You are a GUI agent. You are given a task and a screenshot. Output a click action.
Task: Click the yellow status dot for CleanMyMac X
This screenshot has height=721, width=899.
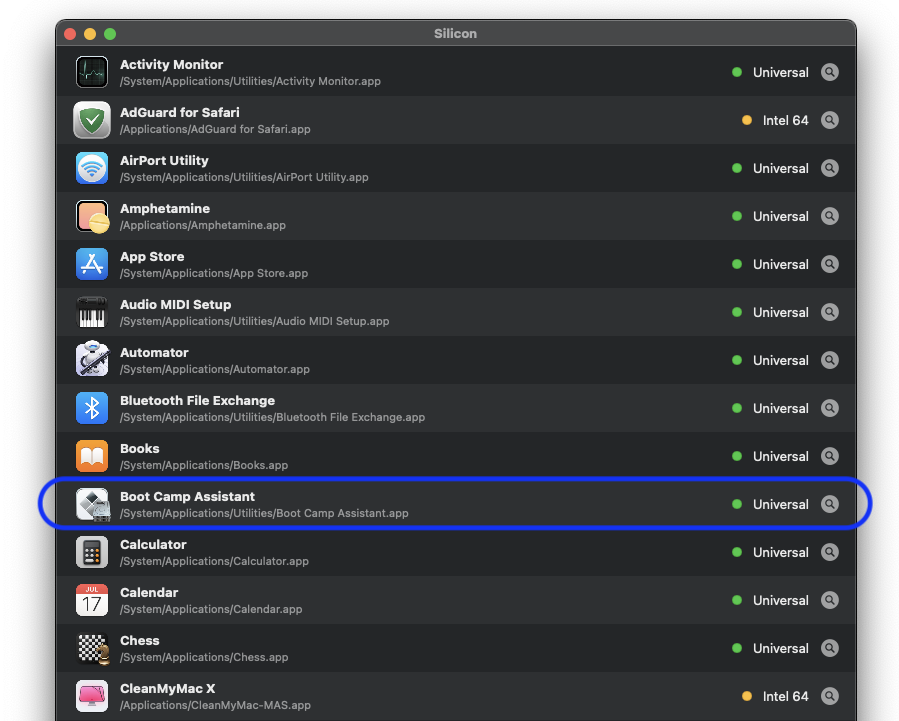click(x=746, y=696)
